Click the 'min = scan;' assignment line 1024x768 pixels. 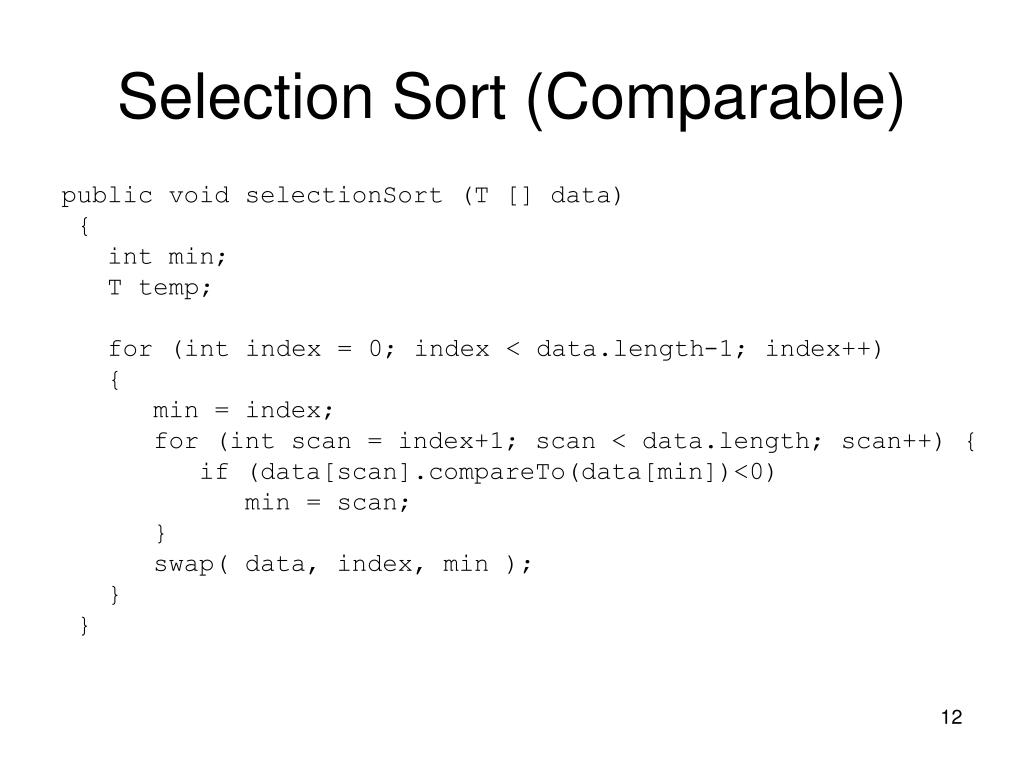327,502
